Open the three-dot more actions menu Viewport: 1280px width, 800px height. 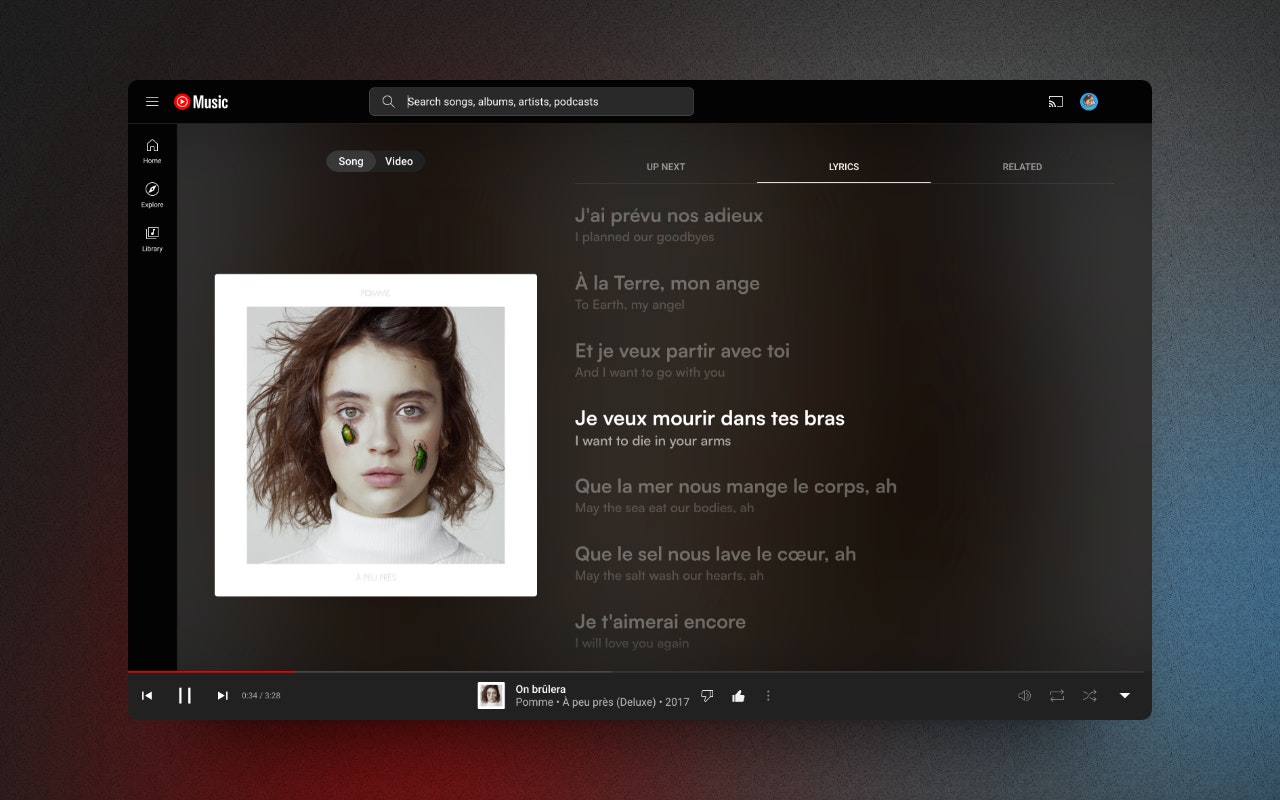point(768,696)
